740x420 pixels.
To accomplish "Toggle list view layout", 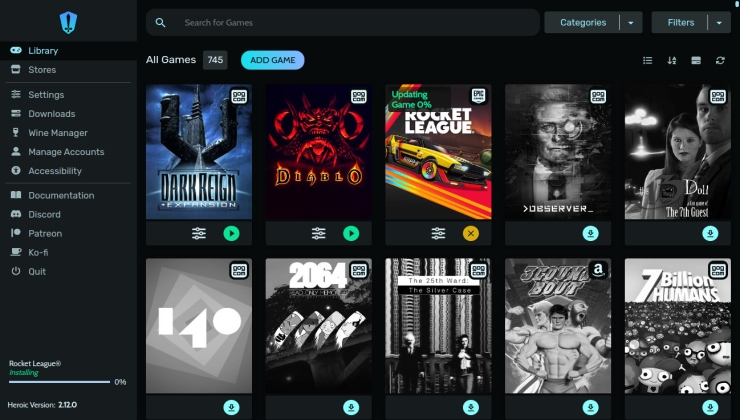I will [647, 61].
